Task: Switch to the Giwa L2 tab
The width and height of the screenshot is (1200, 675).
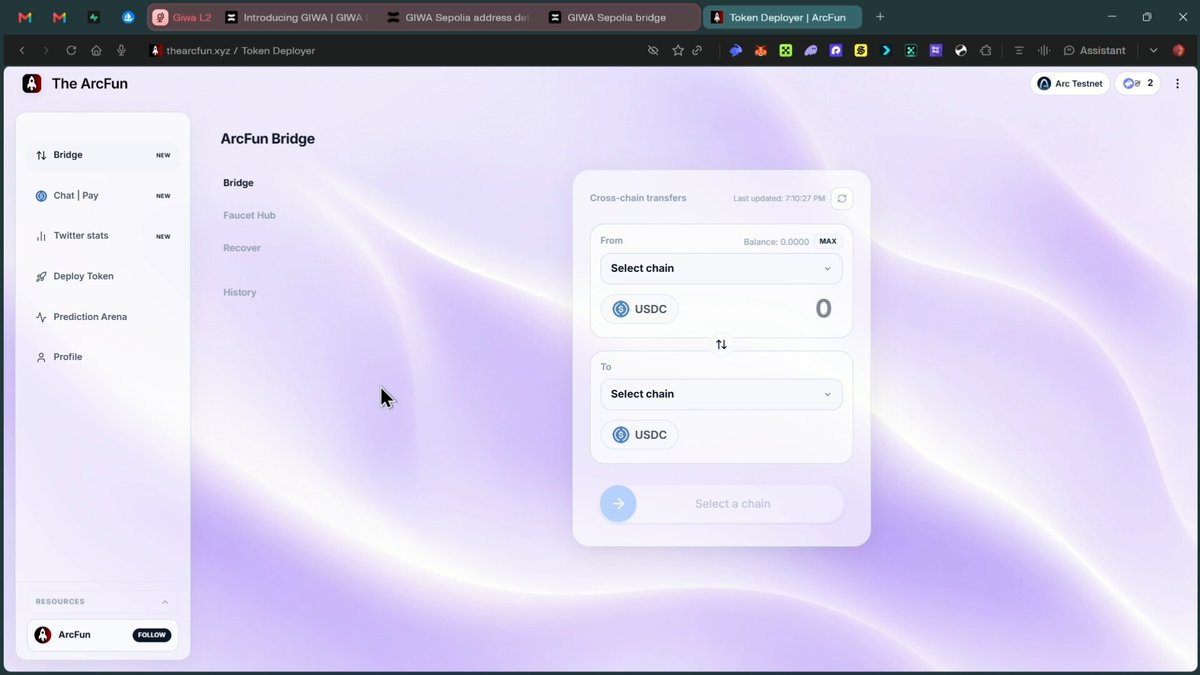Action: tap(182, 17)
